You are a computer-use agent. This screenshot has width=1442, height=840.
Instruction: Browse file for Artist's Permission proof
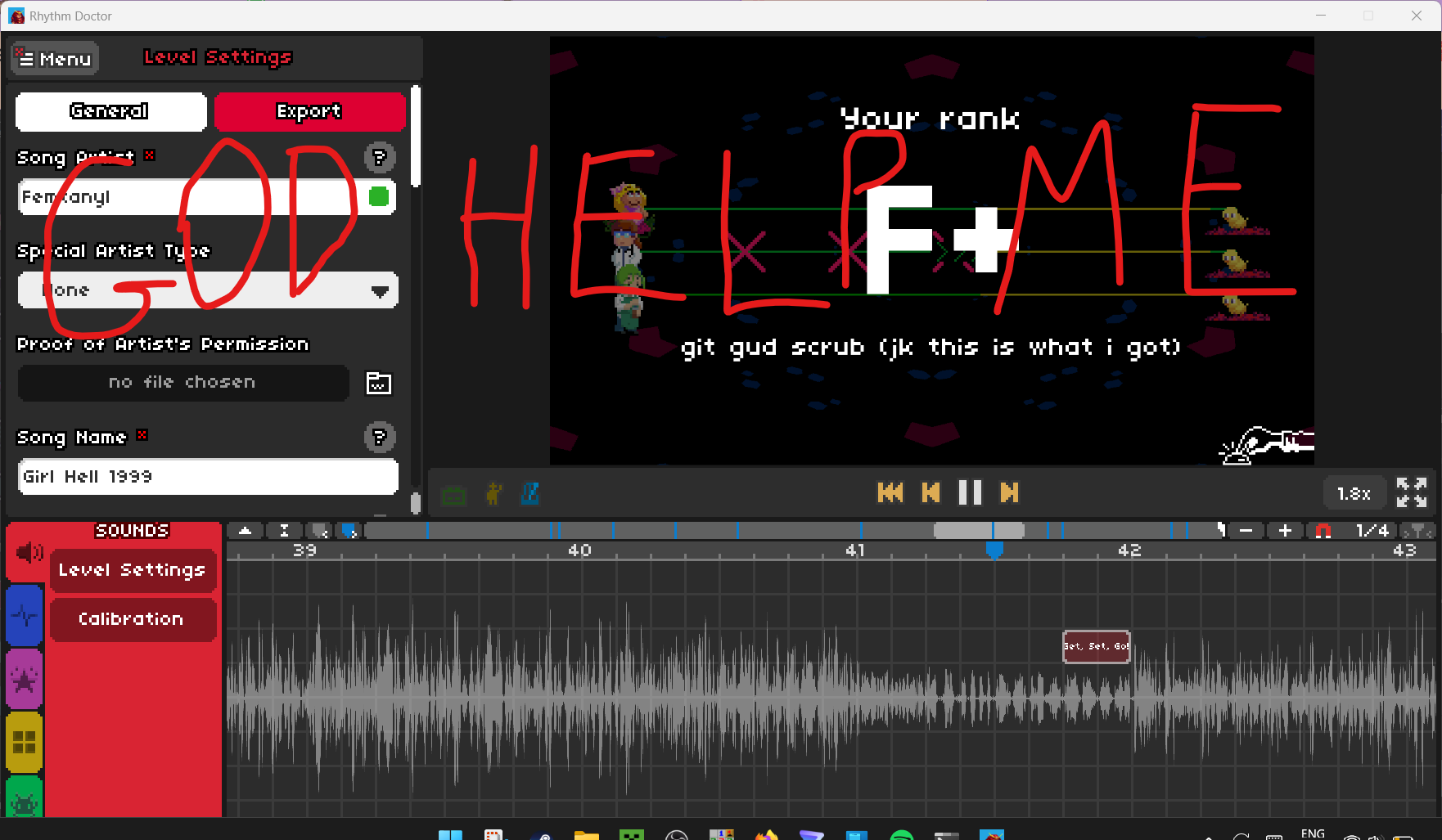tap(378, 383)
